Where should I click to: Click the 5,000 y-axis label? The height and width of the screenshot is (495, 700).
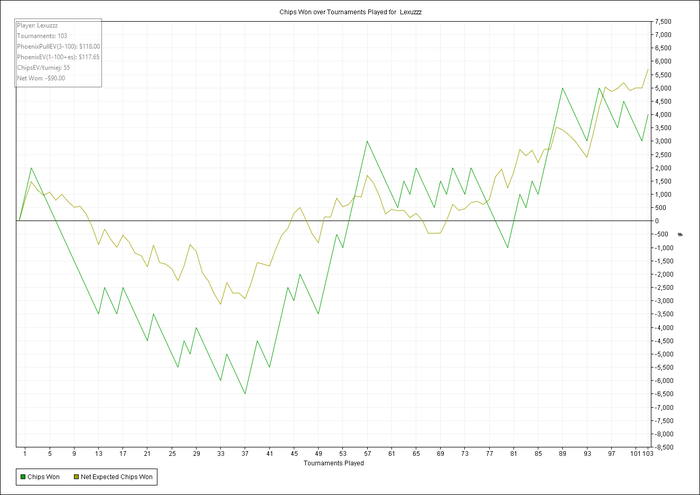(663, 88)
